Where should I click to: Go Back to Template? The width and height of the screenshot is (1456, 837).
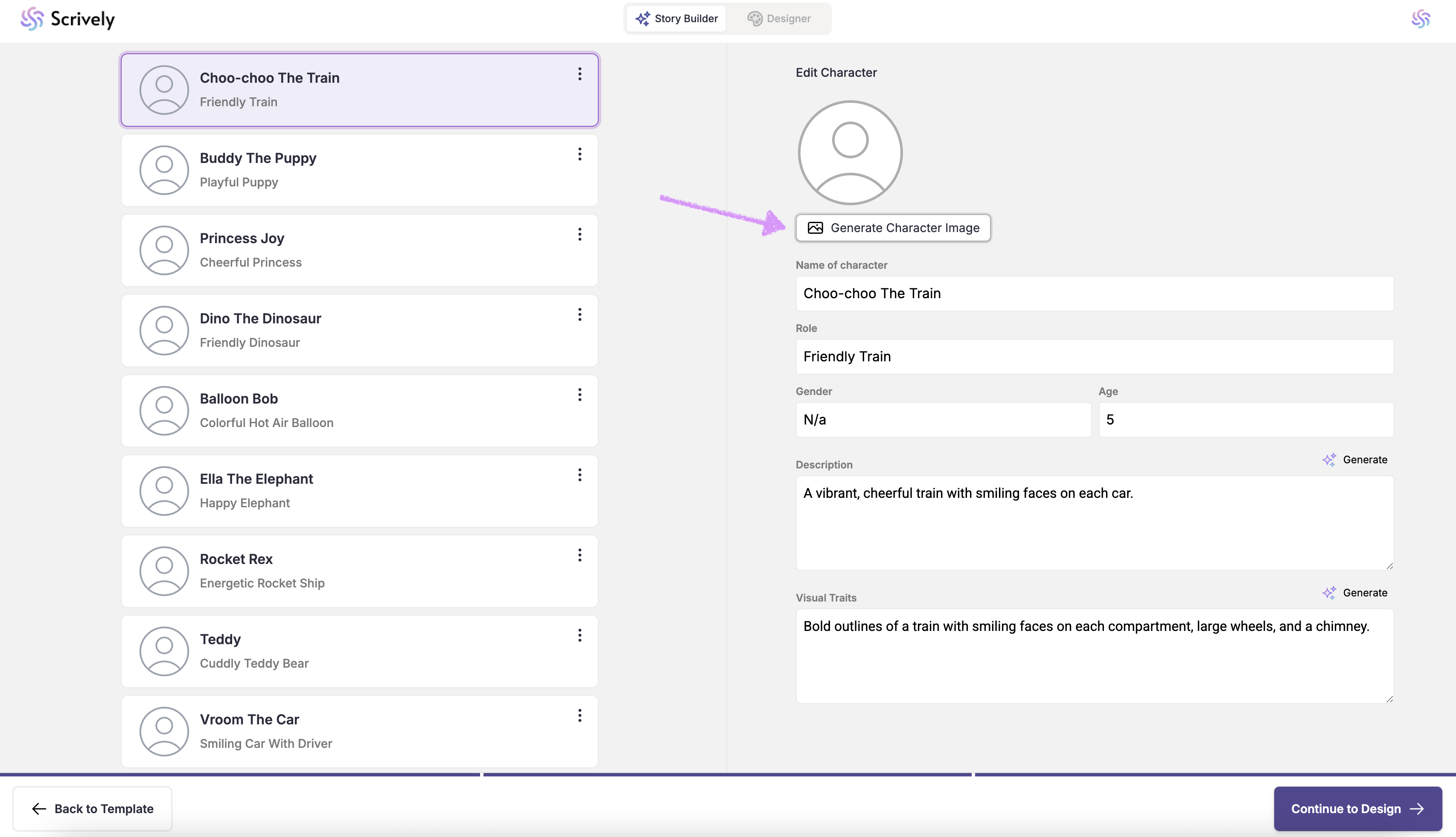click(93, 809)
